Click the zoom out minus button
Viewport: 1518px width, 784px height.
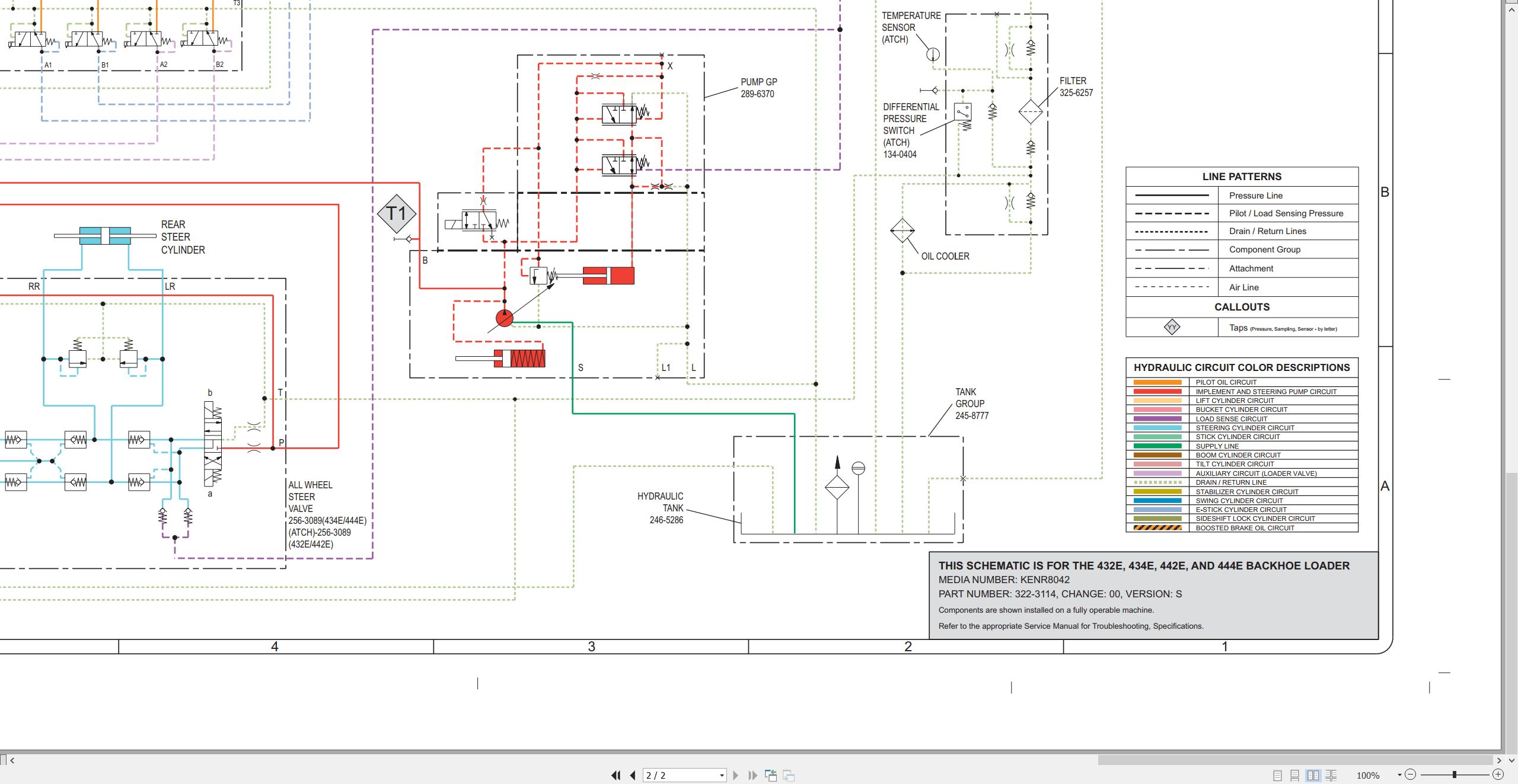tap(1411, 775)
